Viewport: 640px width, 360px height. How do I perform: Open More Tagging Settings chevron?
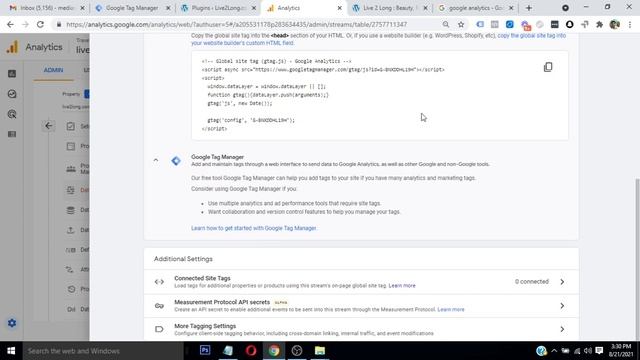click(x=562, y=329)
